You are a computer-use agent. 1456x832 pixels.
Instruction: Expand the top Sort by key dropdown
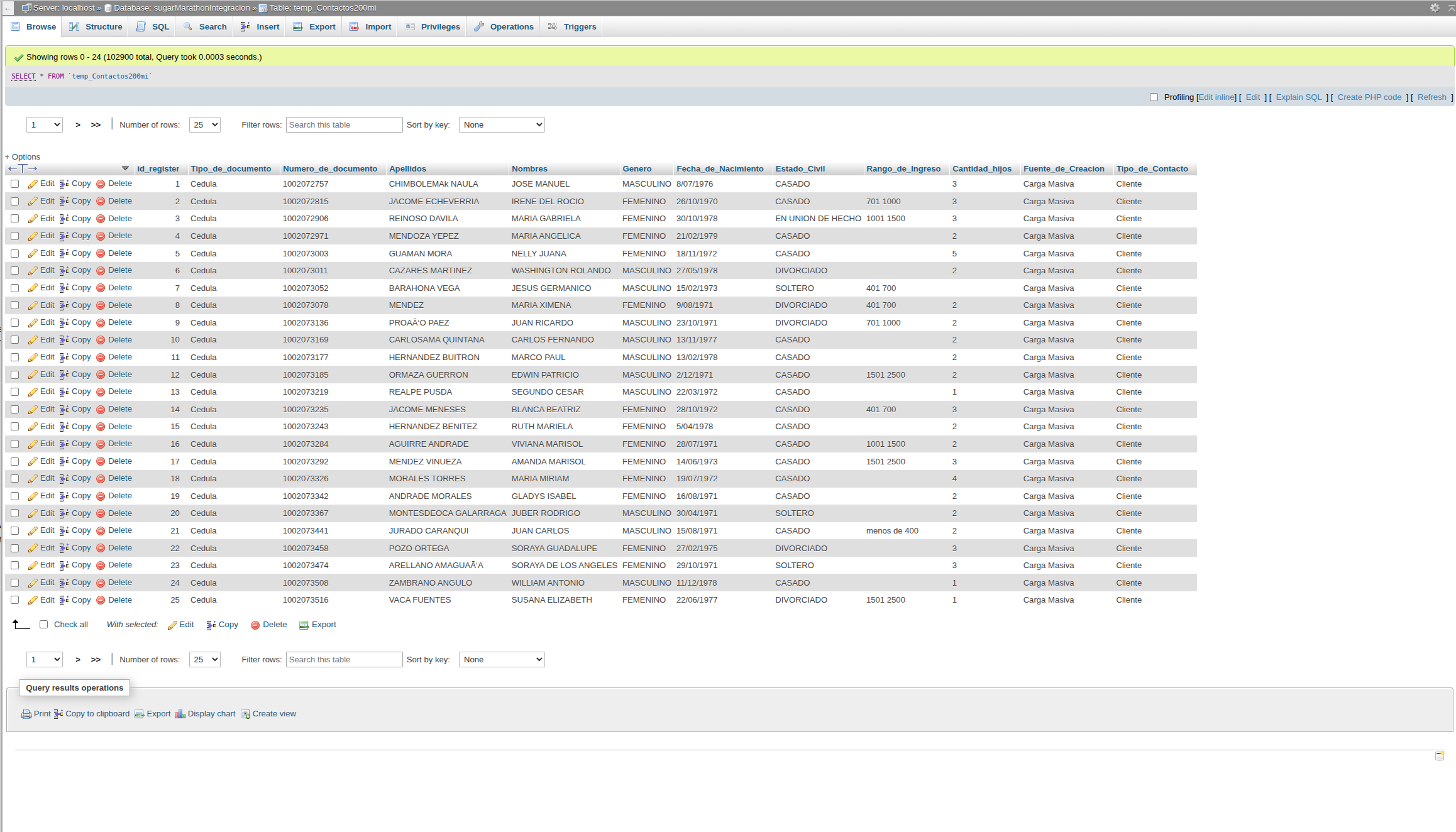[502, 125]
